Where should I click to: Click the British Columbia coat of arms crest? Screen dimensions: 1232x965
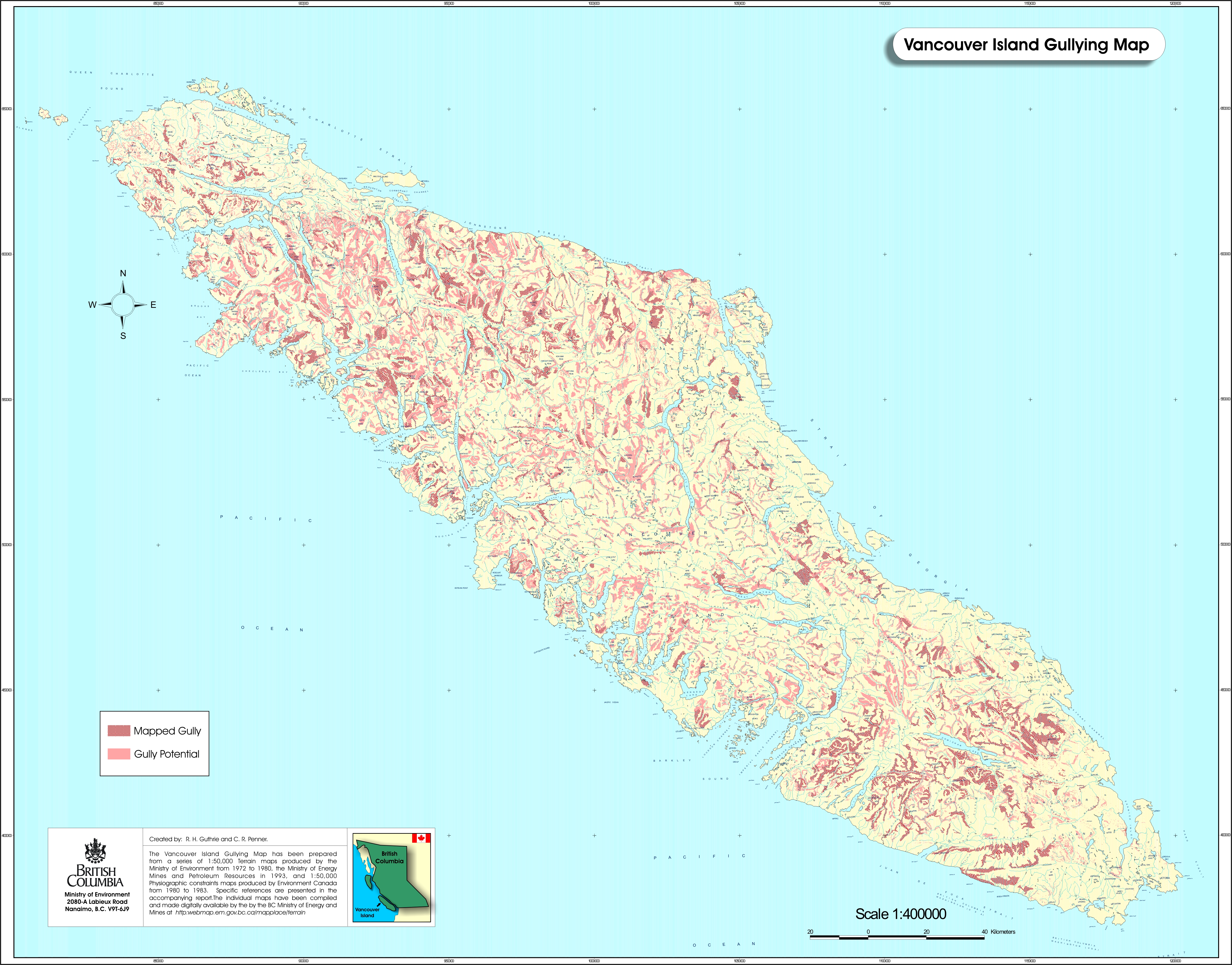click(95, 851)
